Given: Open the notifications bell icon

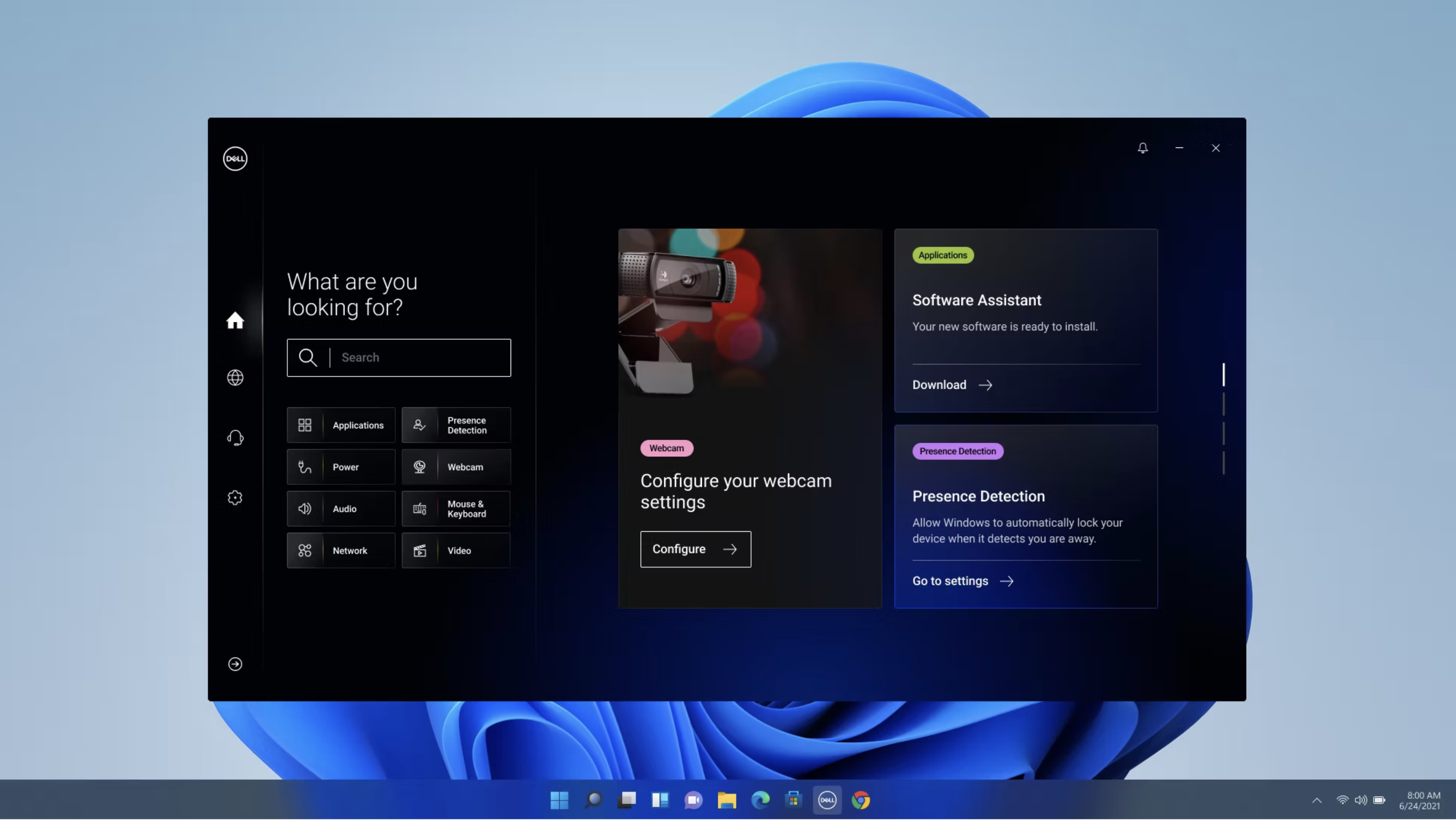Looking at the screenshot, I should coord(1142,148).
